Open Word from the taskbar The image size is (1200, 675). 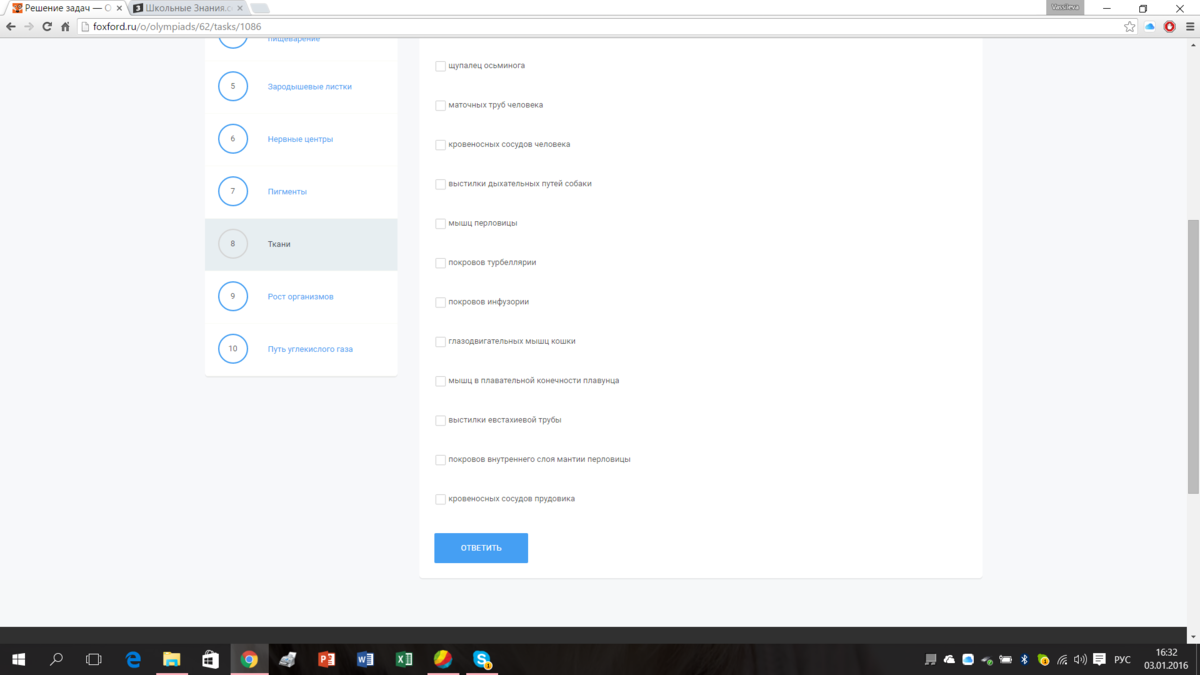pos(365,660)
